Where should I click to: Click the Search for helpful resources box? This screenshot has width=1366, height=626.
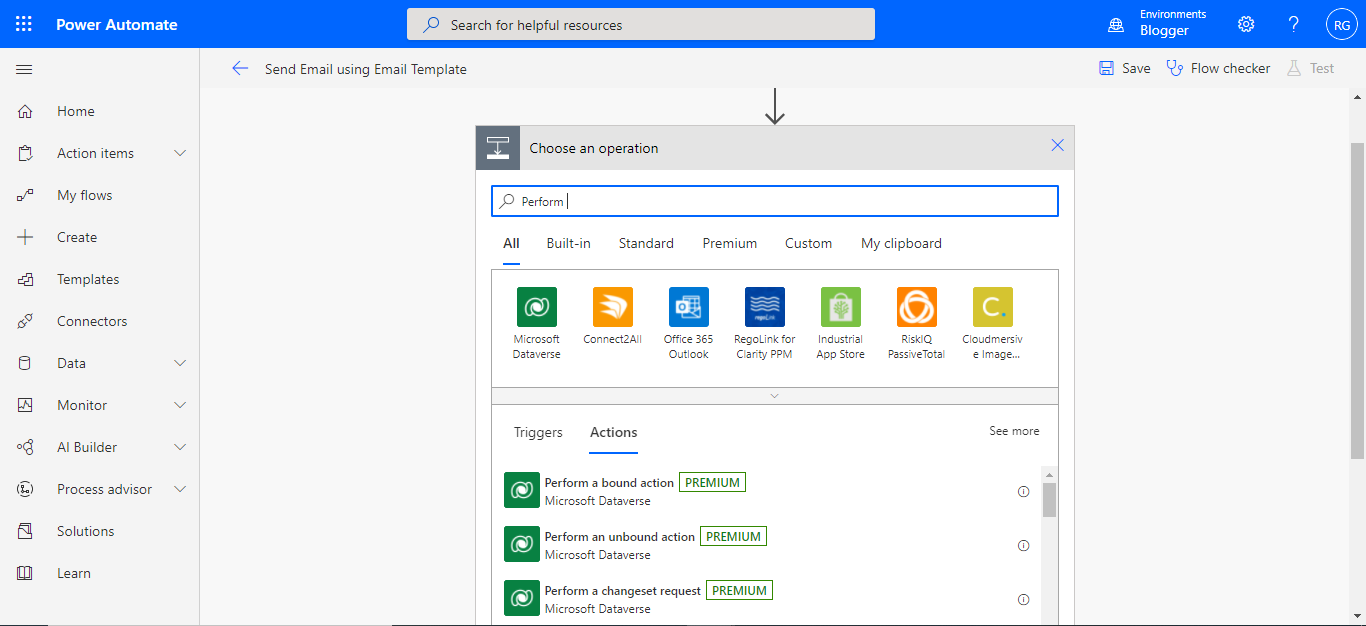coord(641,24)
